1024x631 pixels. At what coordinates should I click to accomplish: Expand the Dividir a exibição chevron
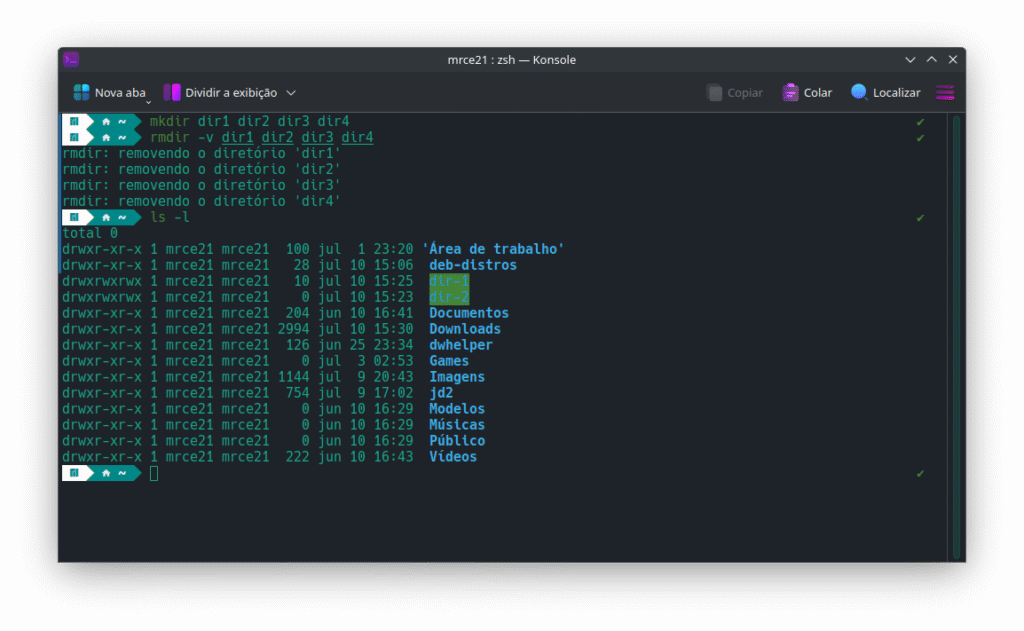(x=291, y=93)
